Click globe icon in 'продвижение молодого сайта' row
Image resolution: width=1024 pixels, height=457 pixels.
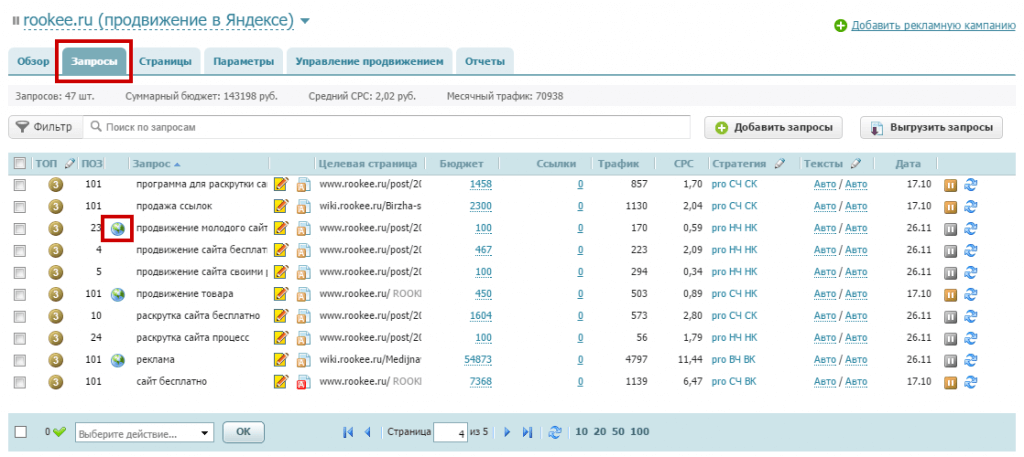[118, 228]
